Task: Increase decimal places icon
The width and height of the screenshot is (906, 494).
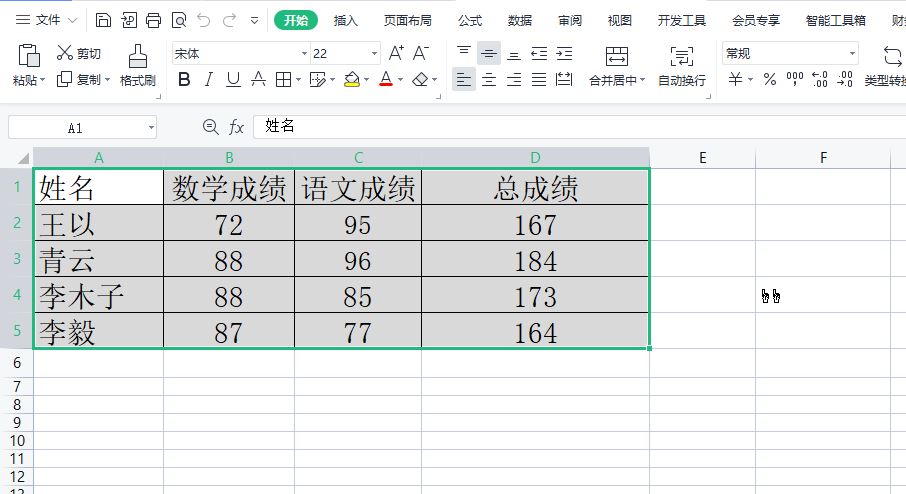Action: [820, 79]
